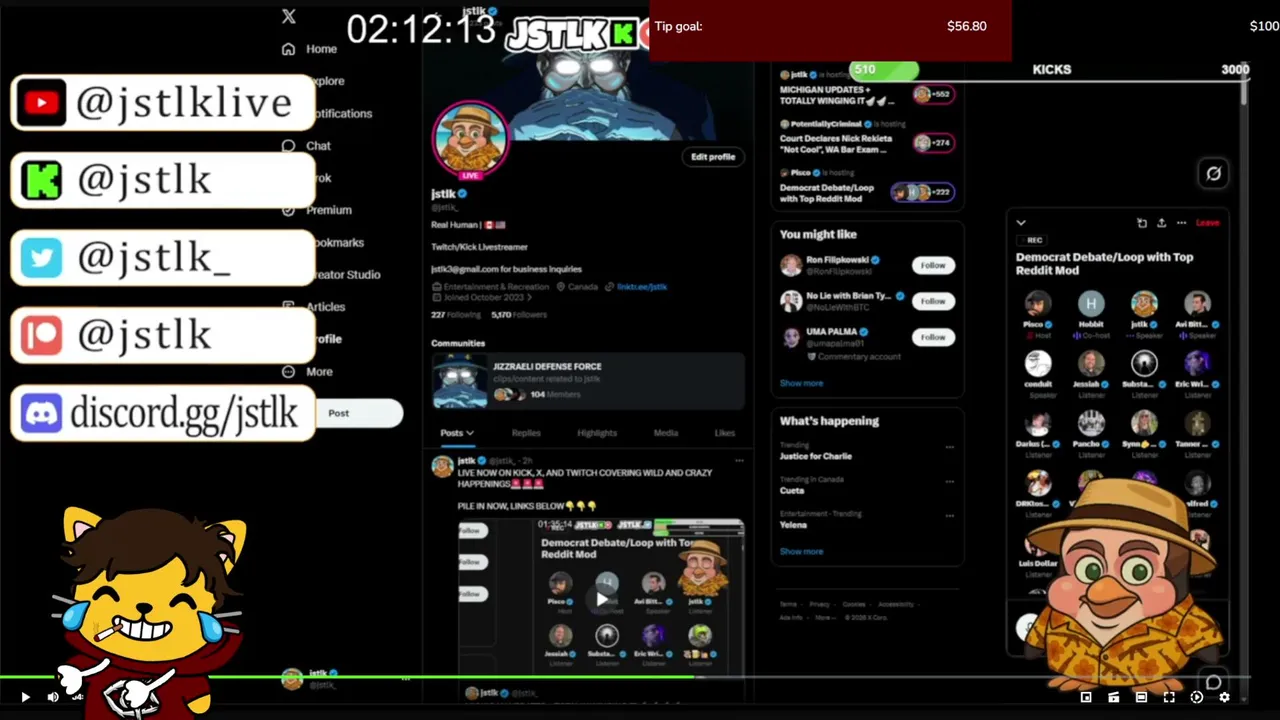
Task: Open the MICHIGAN UPDATES space listing
Action: click(x=867, y=90)
